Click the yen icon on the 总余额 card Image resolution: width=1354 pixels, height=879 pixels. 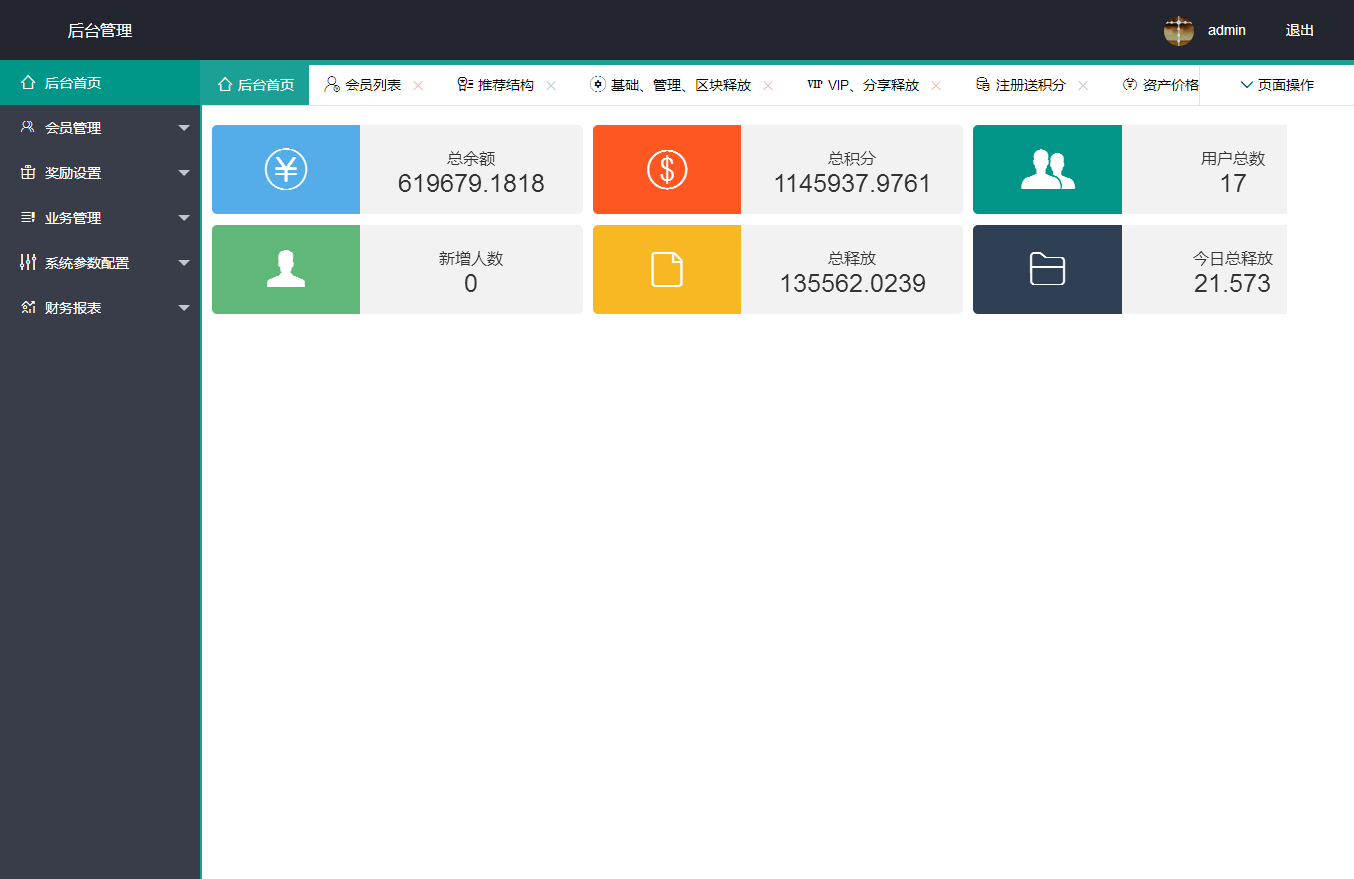pos(286,169)
